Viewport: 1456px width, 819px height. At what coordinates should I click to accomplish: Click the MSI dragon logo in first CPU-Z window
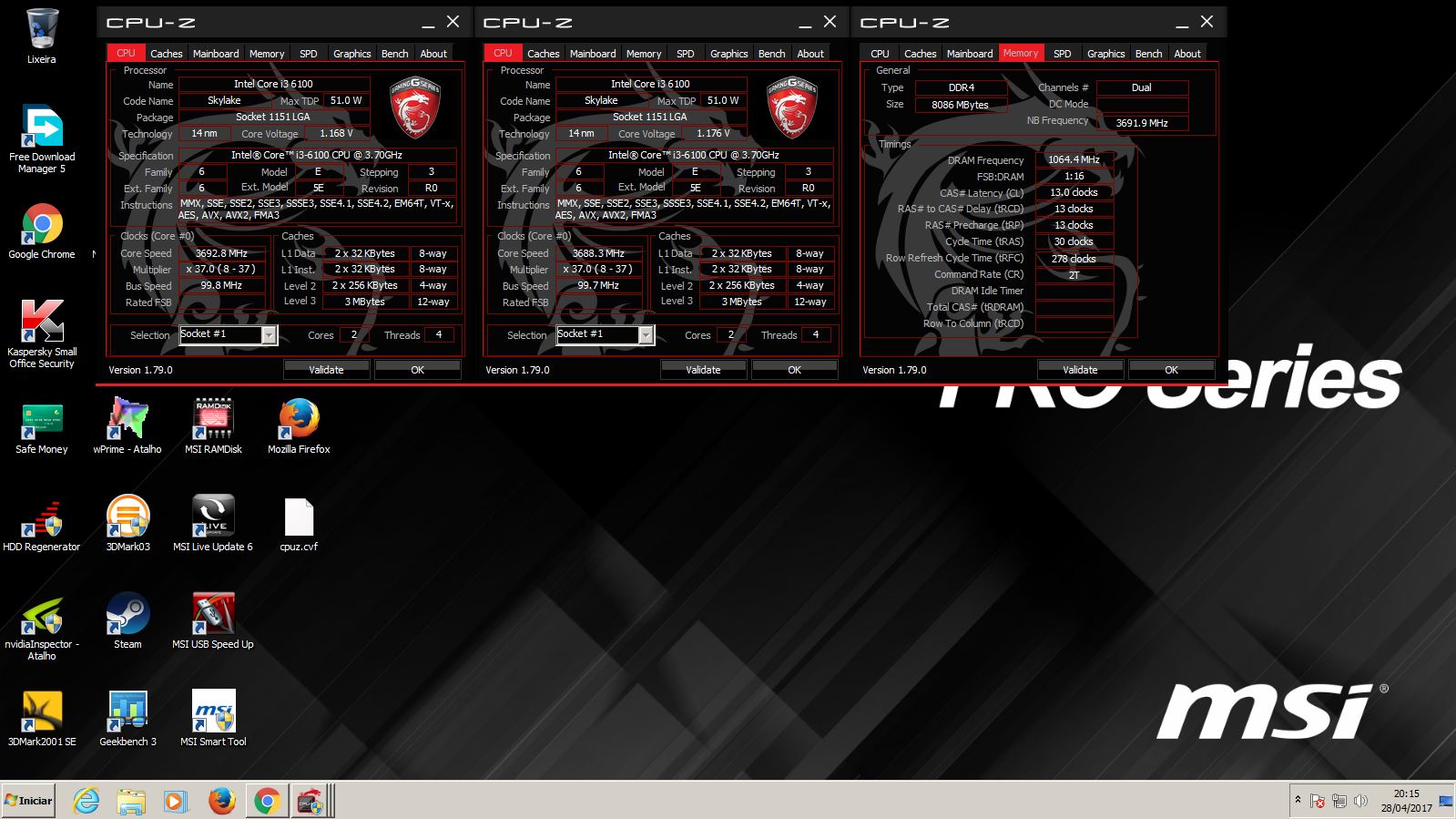click(x=415, y=107)
